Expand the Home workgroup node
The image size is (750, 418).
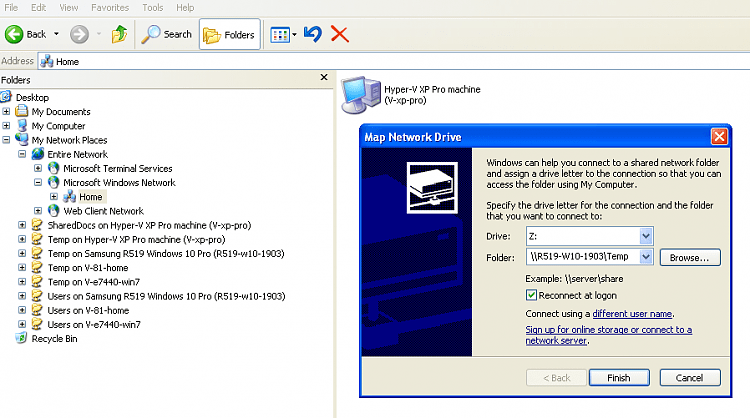(x=54, y=197)
